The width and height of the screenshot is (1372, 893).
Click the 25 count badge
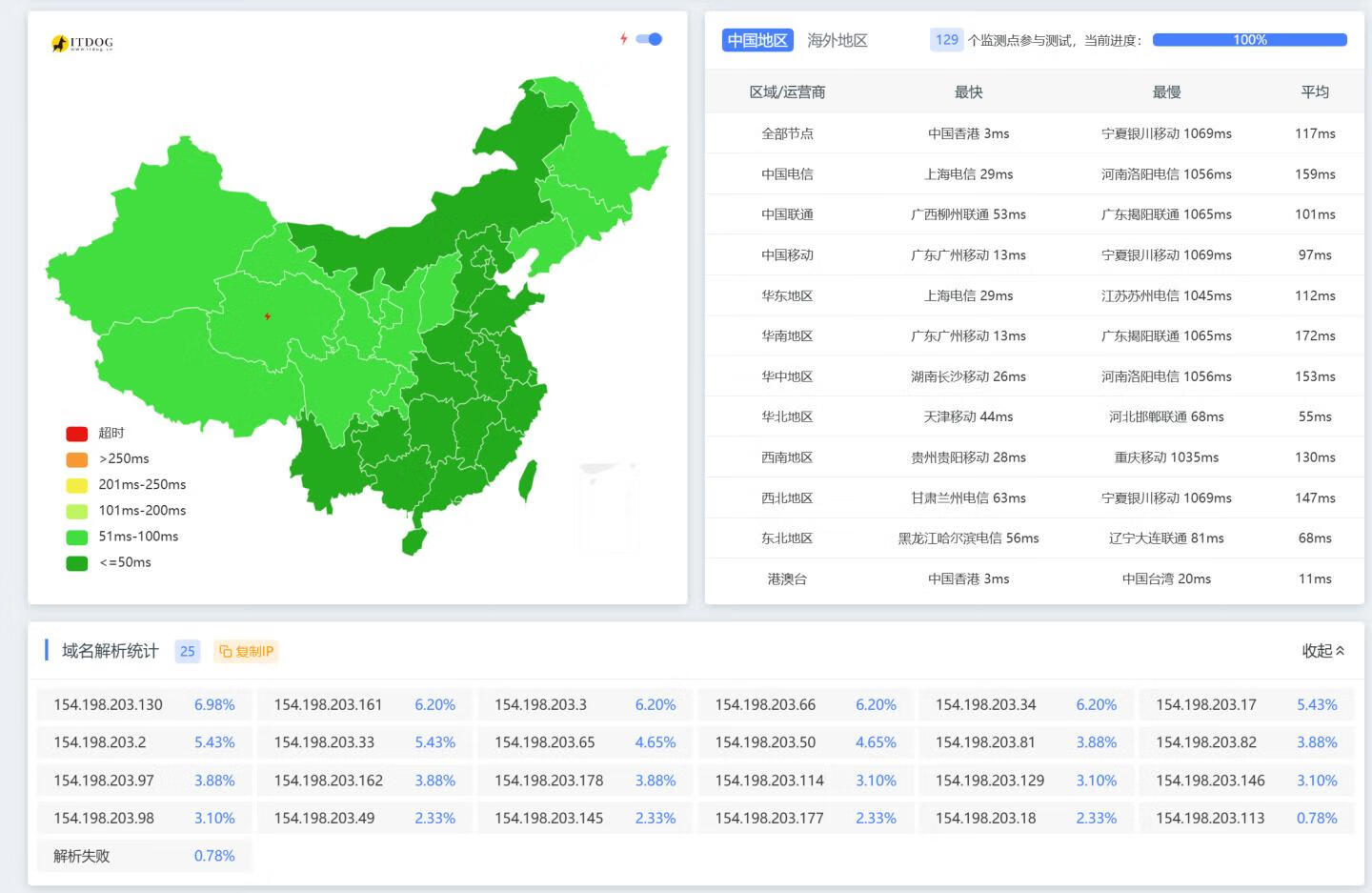(188, 651)
